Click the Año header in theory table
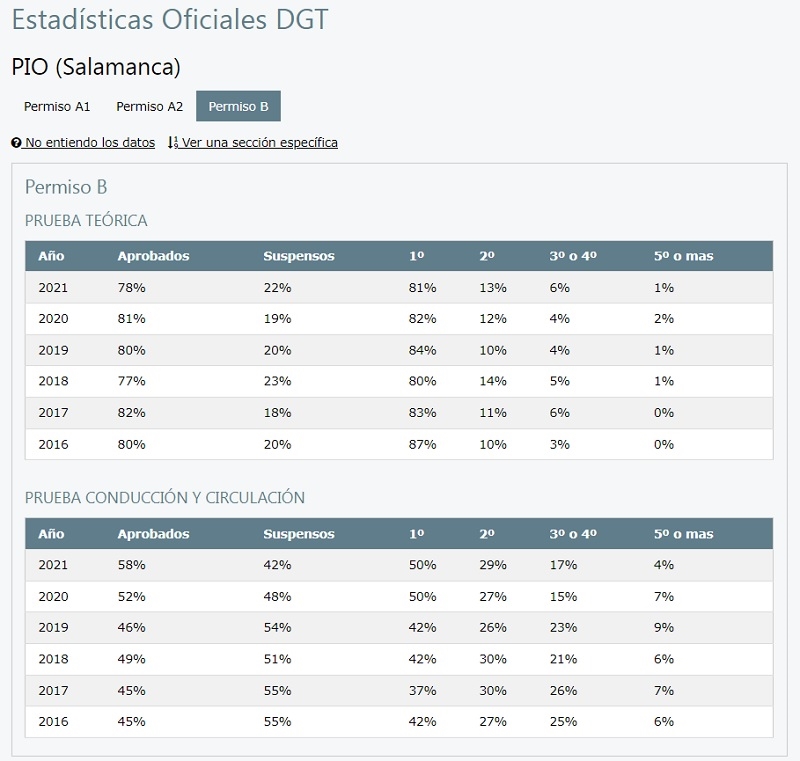Viewport: 800px width, 761px height. (51, 256)
